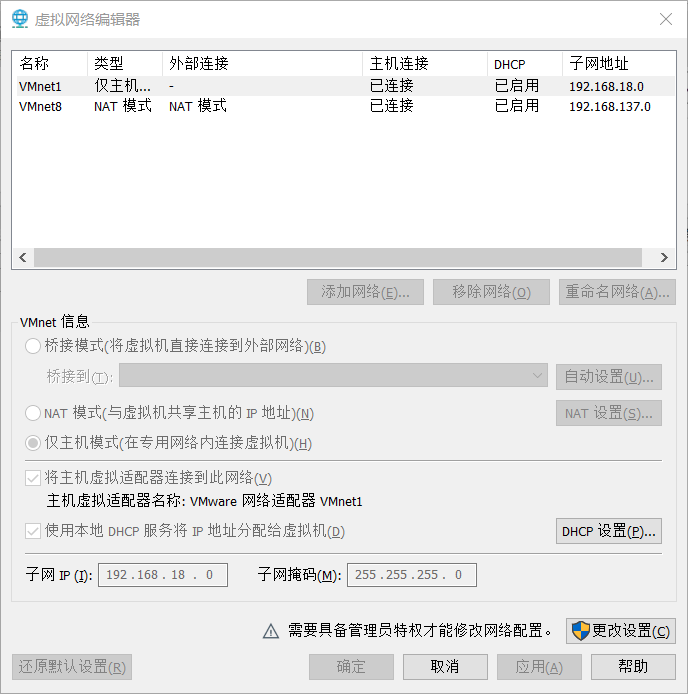Open DHCP 设置(P) dialog
Viewport: 688px width, 694px height.
[x=609, y=531]
